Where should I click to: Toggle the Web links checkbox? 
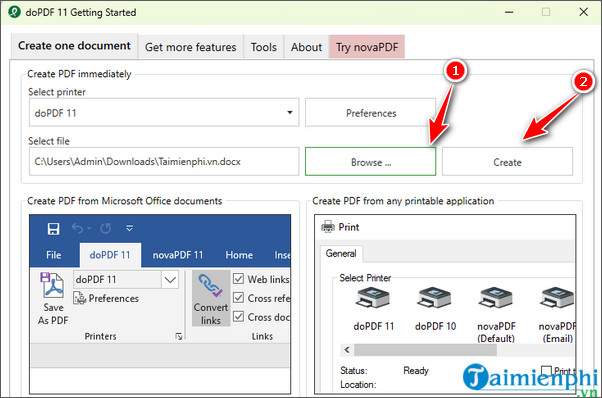(238, 279)
